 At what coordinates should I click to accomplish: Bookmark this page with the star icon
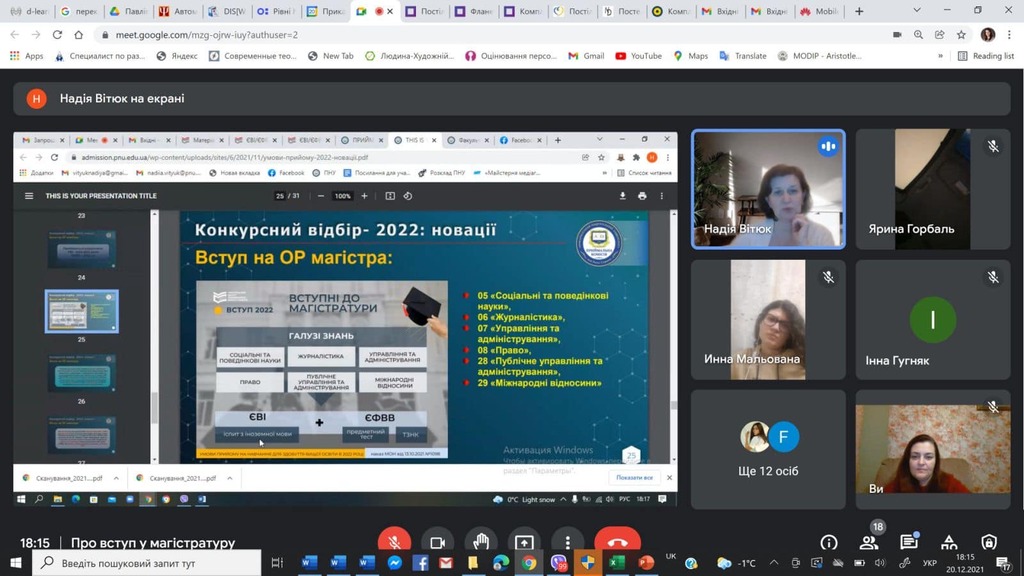961,34
